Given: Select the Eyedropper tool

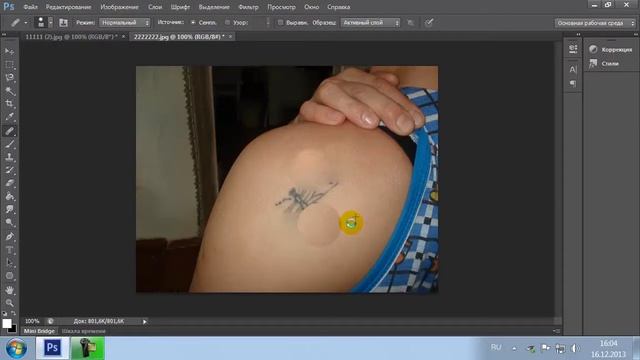Looking at the screenshot, I should pos(9,117).
